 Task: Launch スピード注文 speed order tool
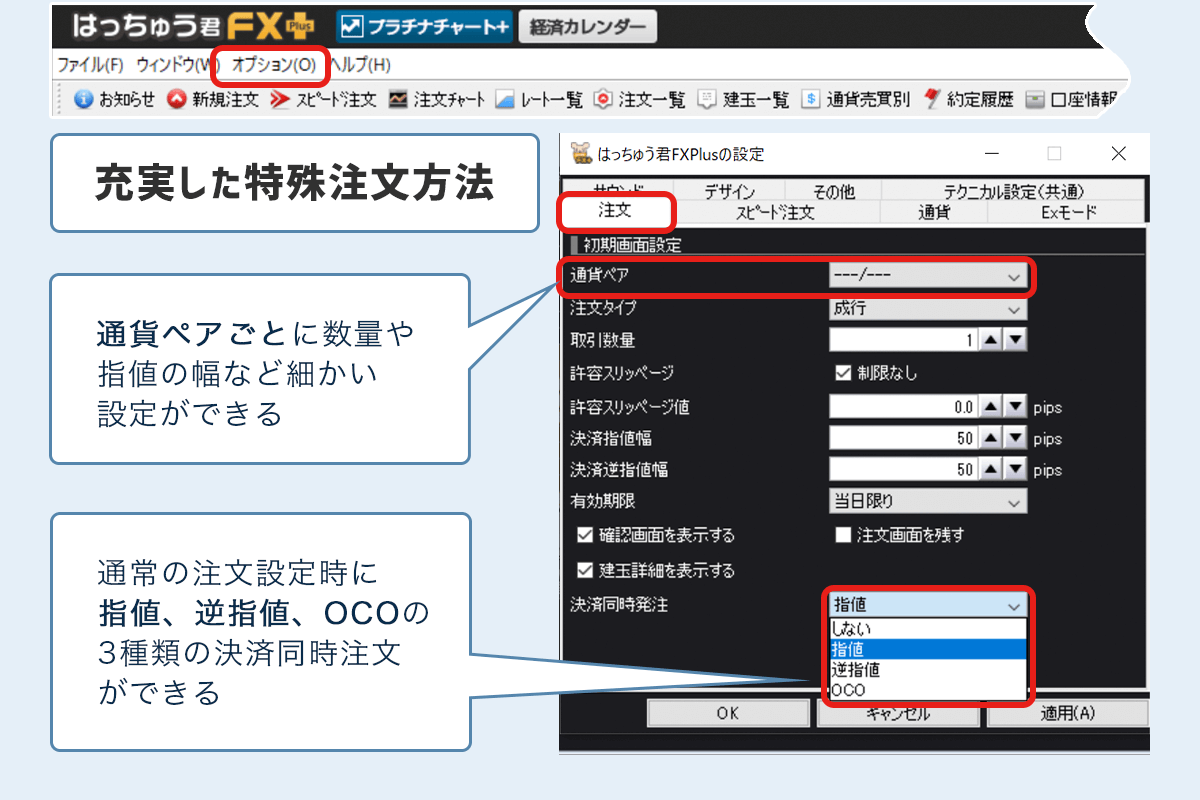pos(323,99)
